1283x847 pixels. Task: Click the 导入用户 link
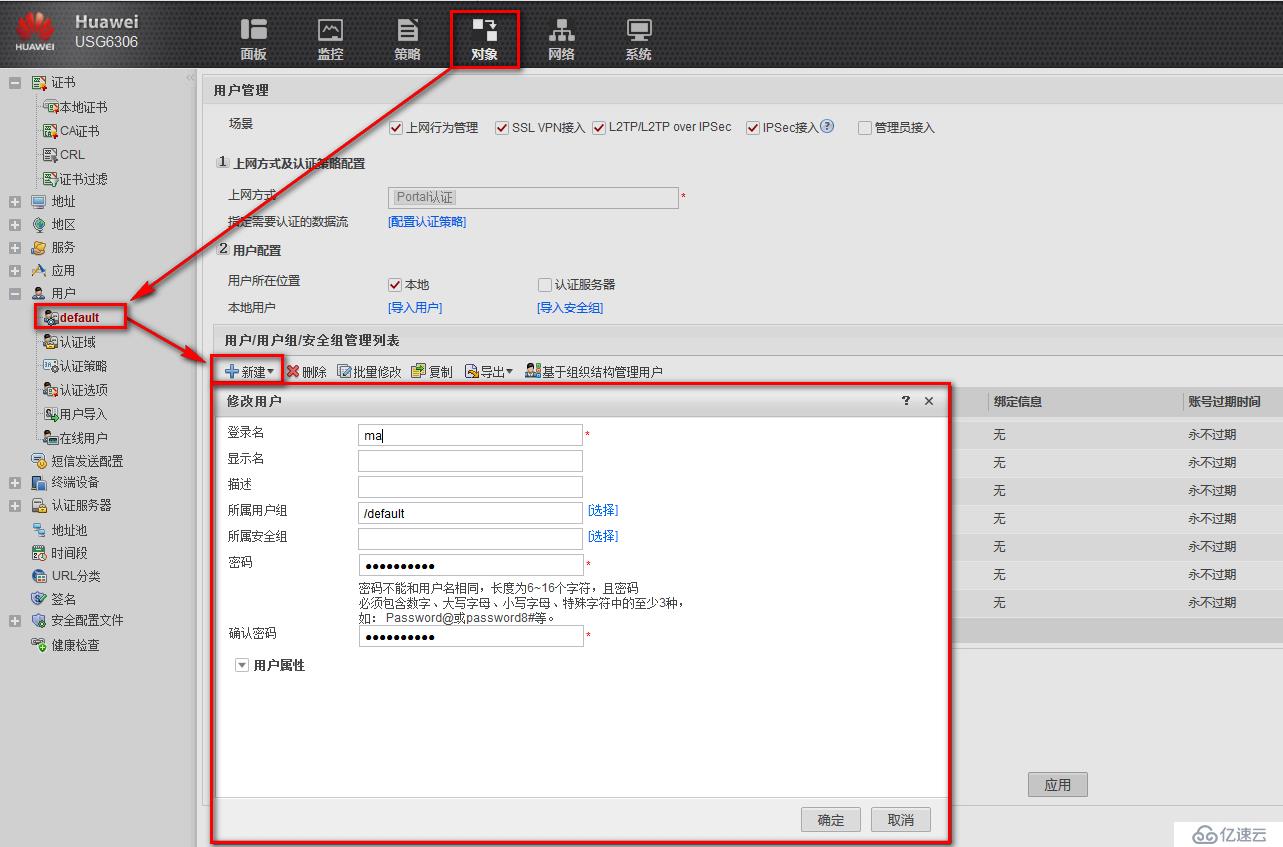(415, 308)
